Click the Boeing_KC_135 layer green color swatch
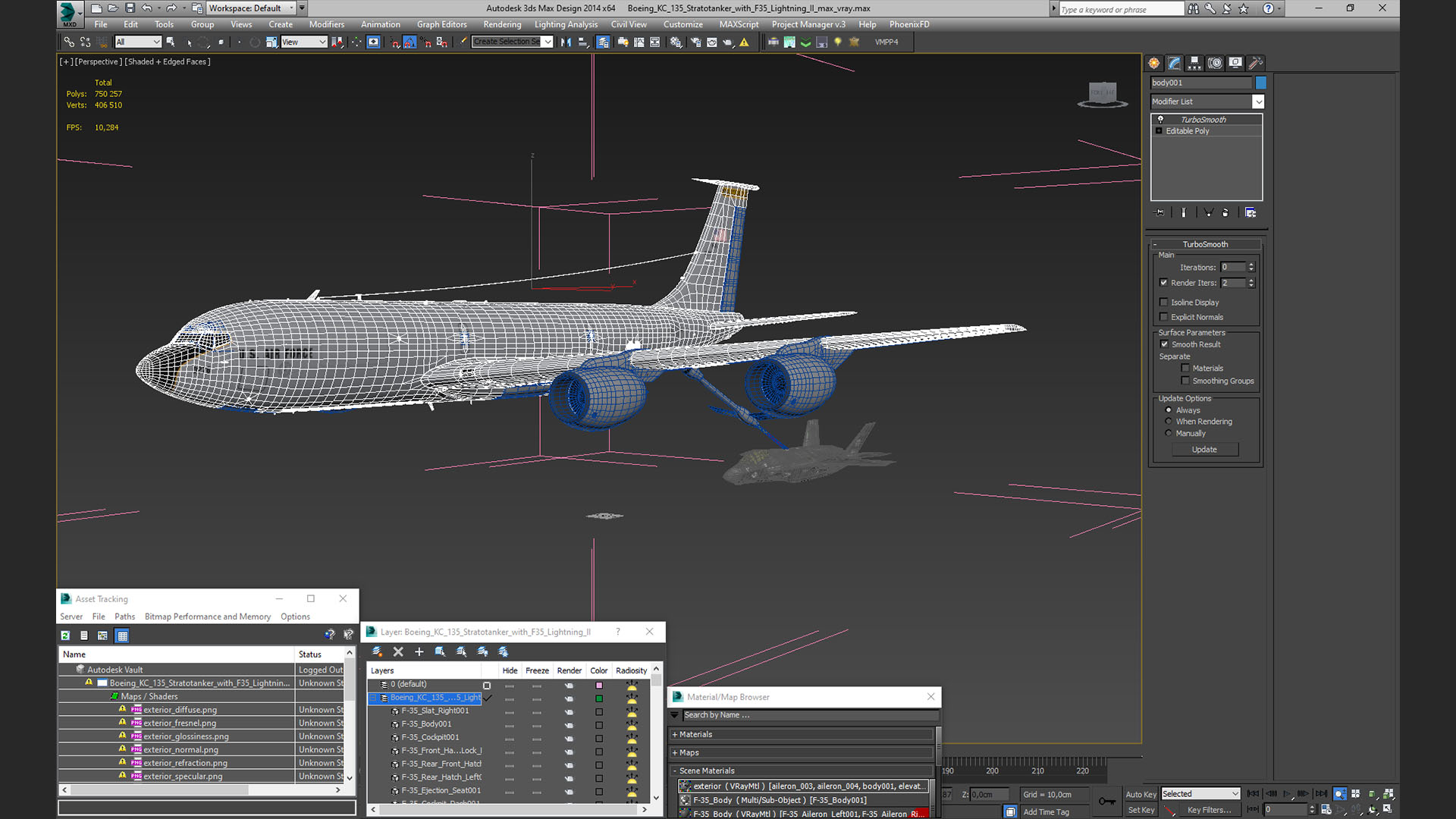 599,698
